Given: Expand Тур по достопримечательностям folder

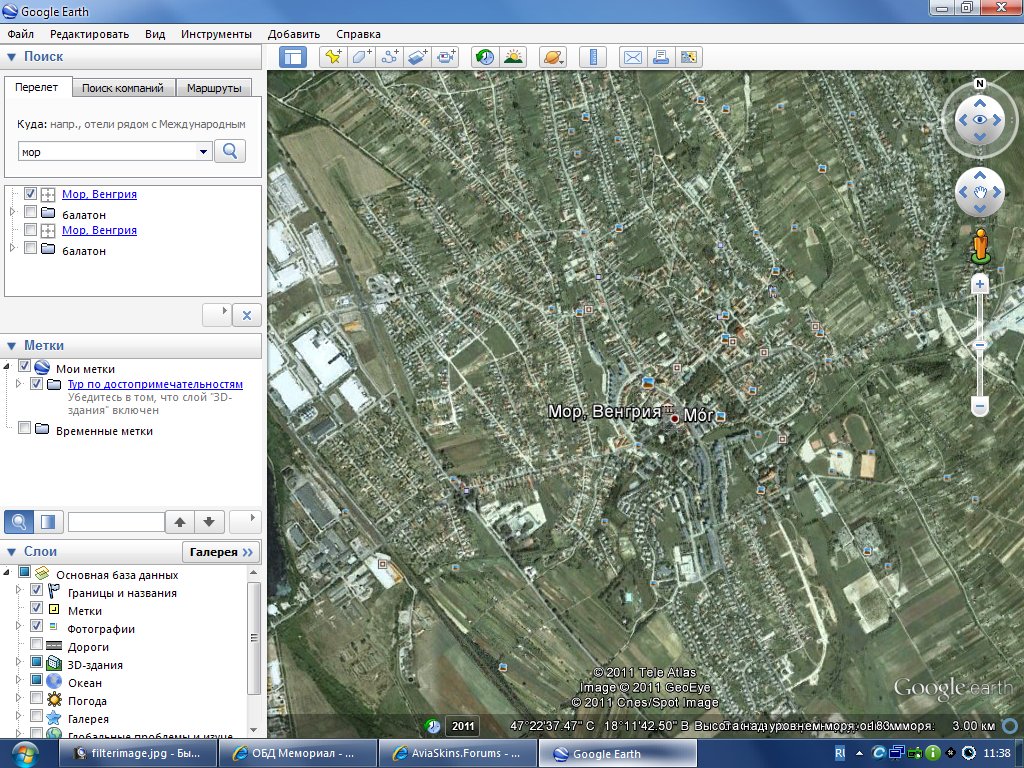Looking at the screenshot, I should [18, 384].
